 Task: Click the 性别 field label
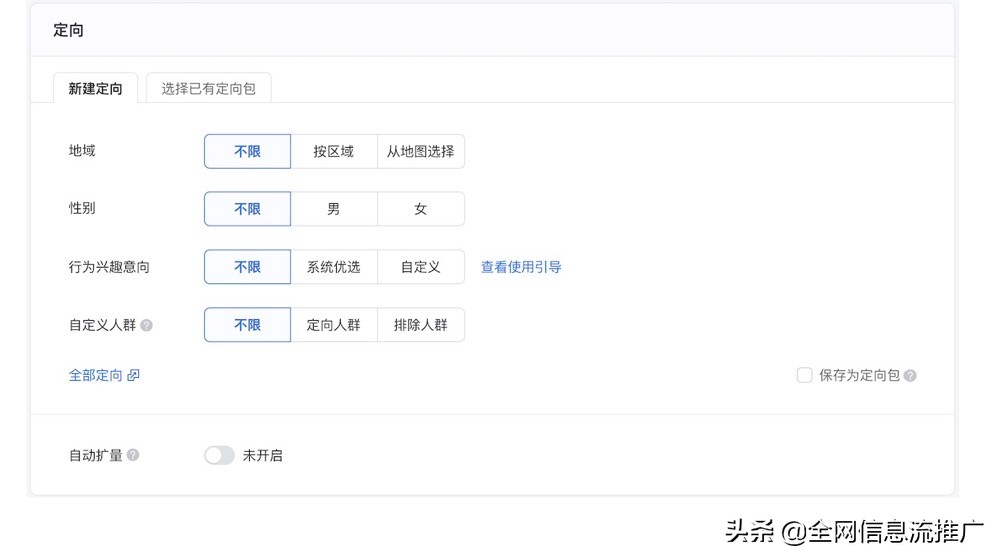82,208
